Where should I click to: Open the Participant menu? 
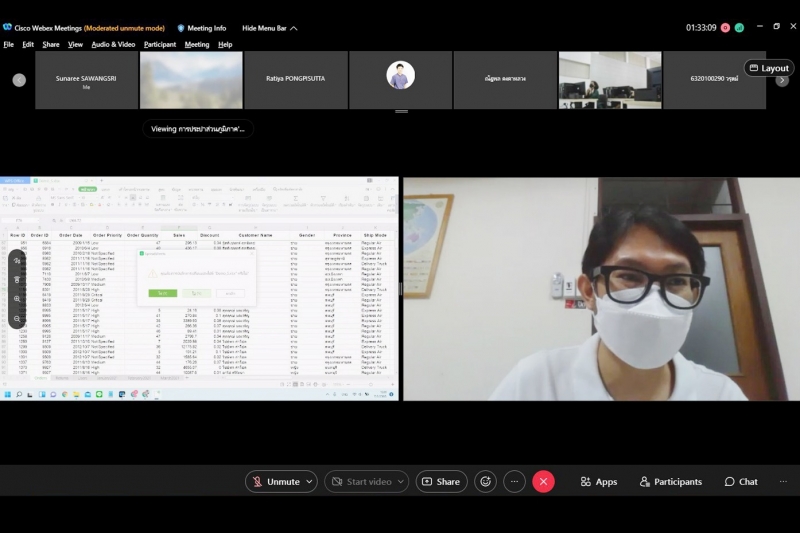click(x=160, y=45)
